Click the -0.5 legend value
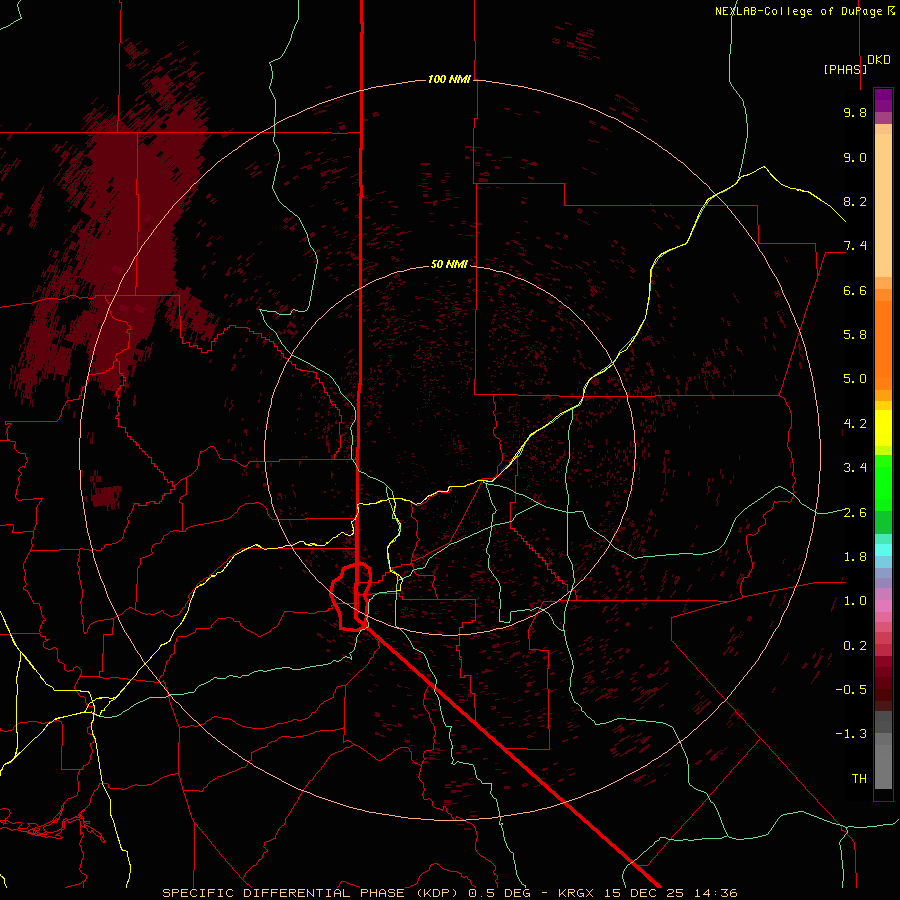 pos(851,690)
